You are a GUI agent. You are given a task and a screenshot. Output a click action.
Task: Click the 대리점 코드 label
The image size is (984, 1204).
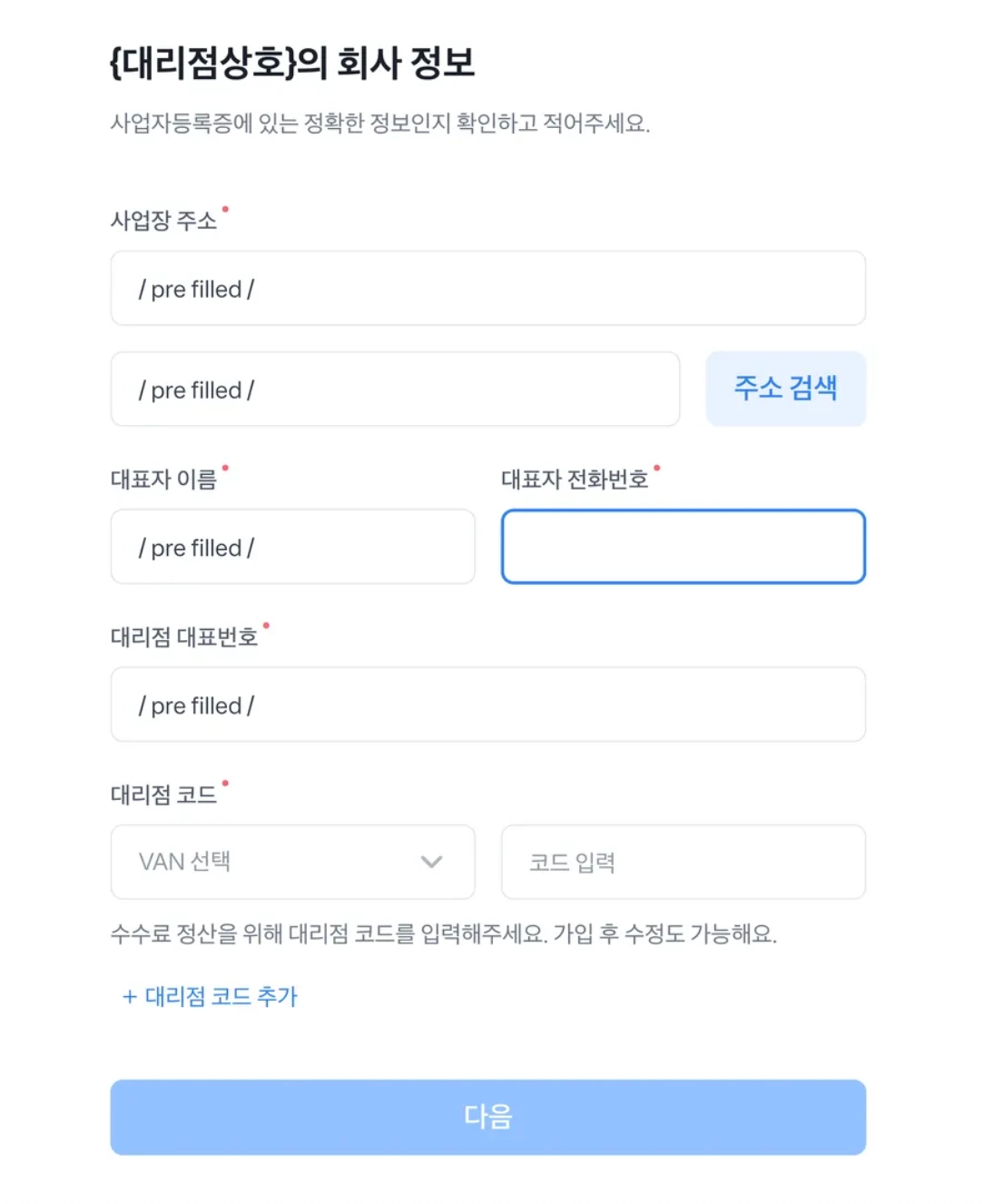163,795
